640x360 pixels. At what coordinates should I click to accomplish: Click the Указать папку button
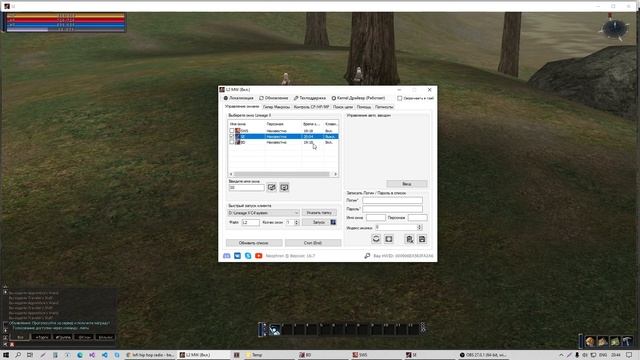click(319, 213)
